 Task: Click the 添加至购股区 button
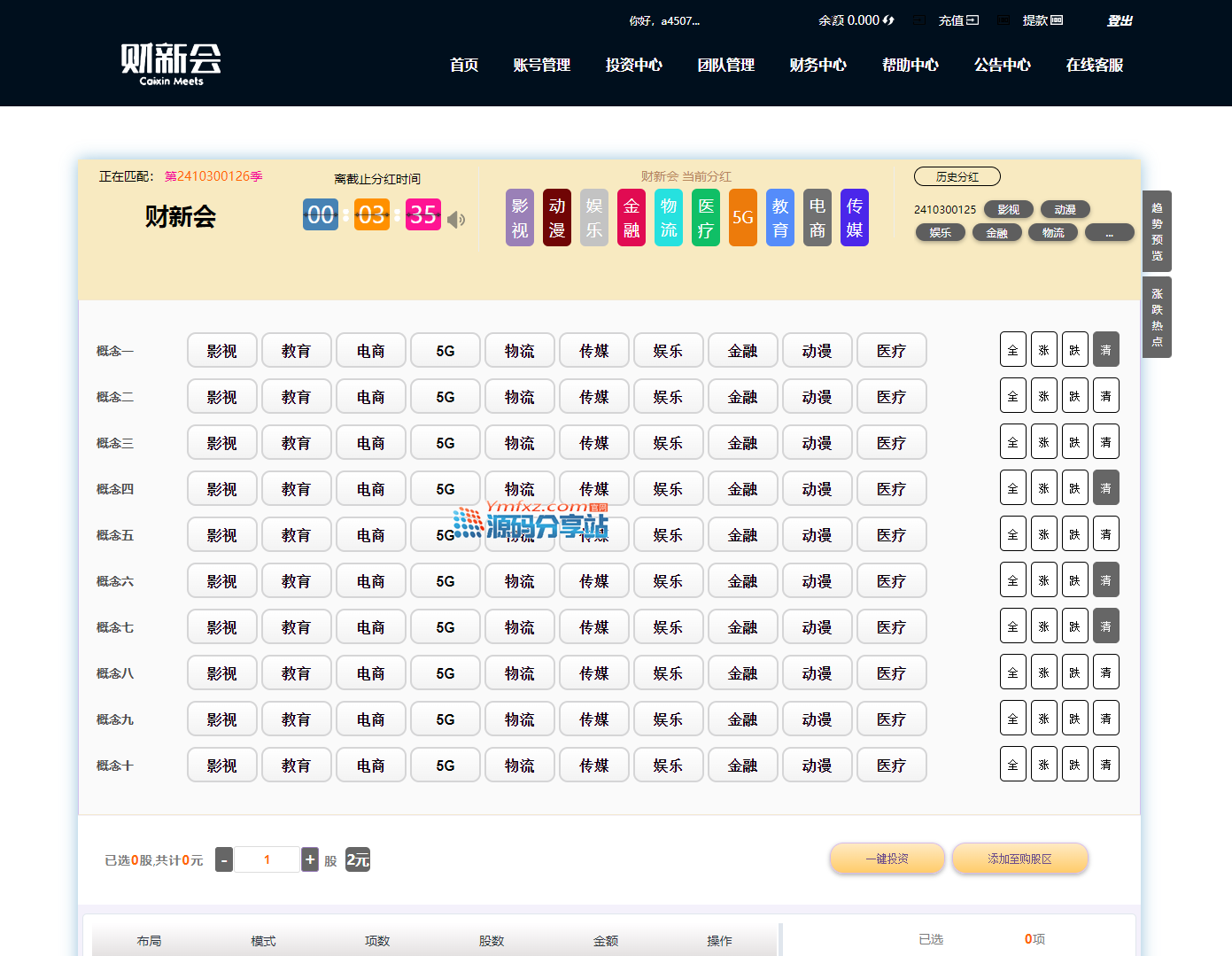1019,859
